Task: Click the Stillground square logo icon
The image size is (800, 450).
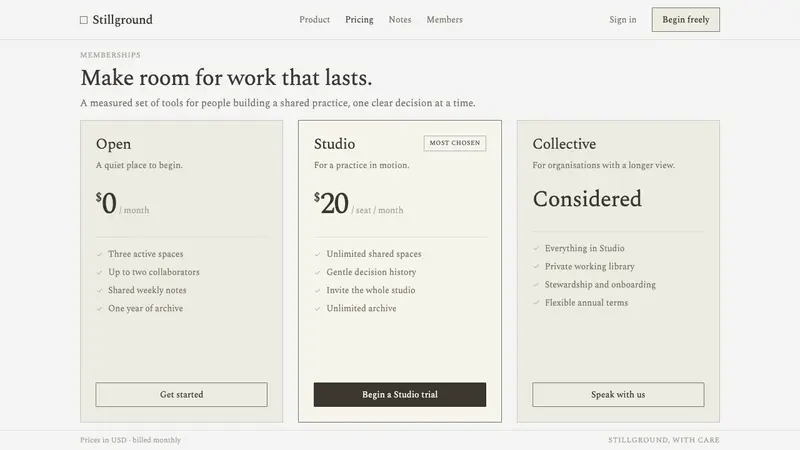Action: pos(84,20)
